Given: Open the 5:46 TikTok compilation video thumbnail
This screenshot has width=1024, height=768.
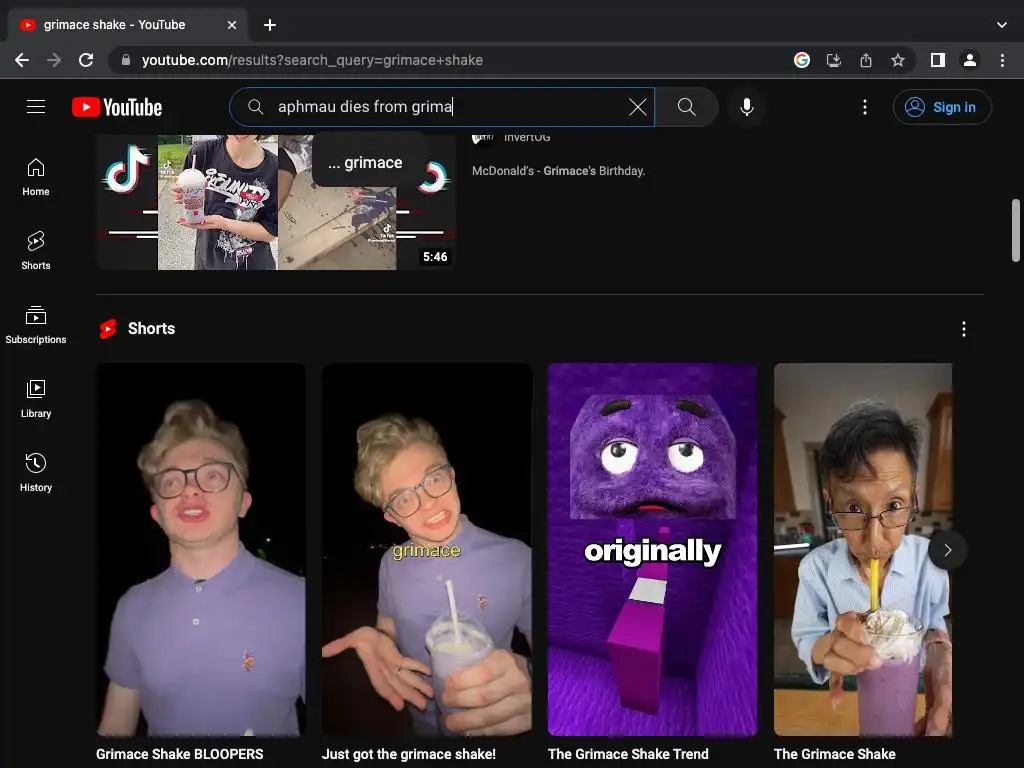Looking at the screenshot, I should [276, 202].
